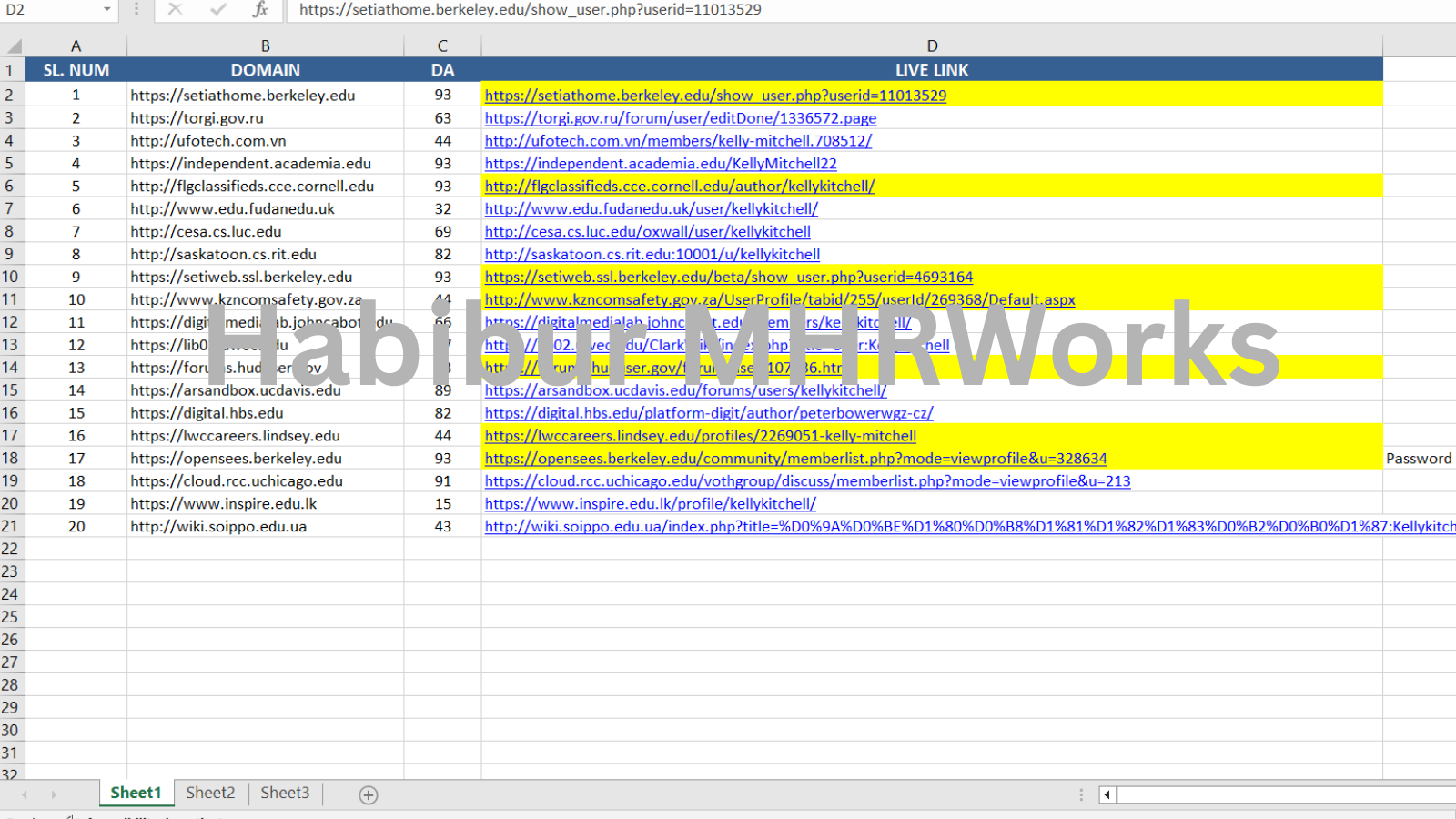This screenshot has height=819, width=1456.
Task: Click the formula bar URL text
Action: click(x=530, y=10)
